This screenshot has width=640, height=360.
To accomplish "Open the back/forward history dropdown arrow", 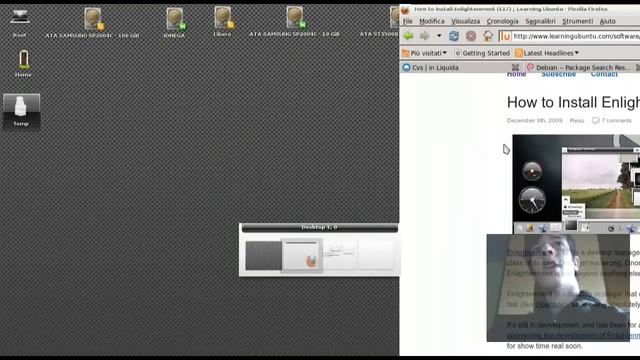I will click(439, 36).
